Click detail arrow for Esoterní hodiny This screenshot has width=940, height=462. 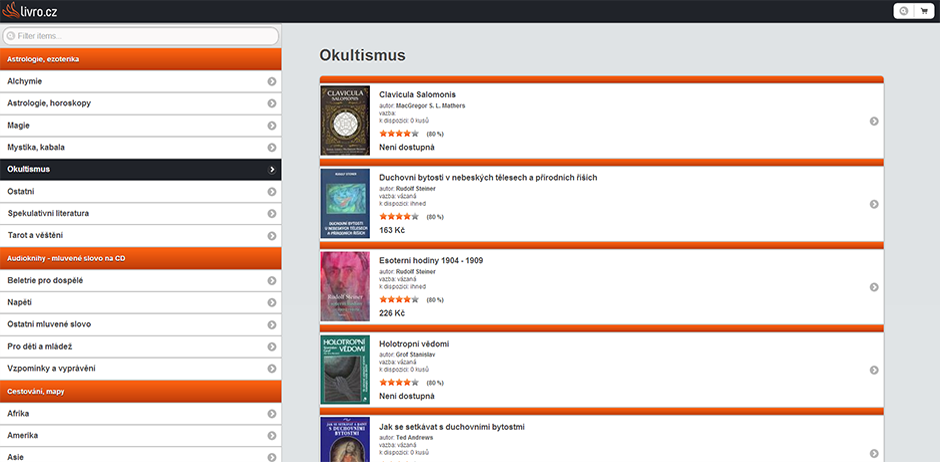[x=874, y=287]
